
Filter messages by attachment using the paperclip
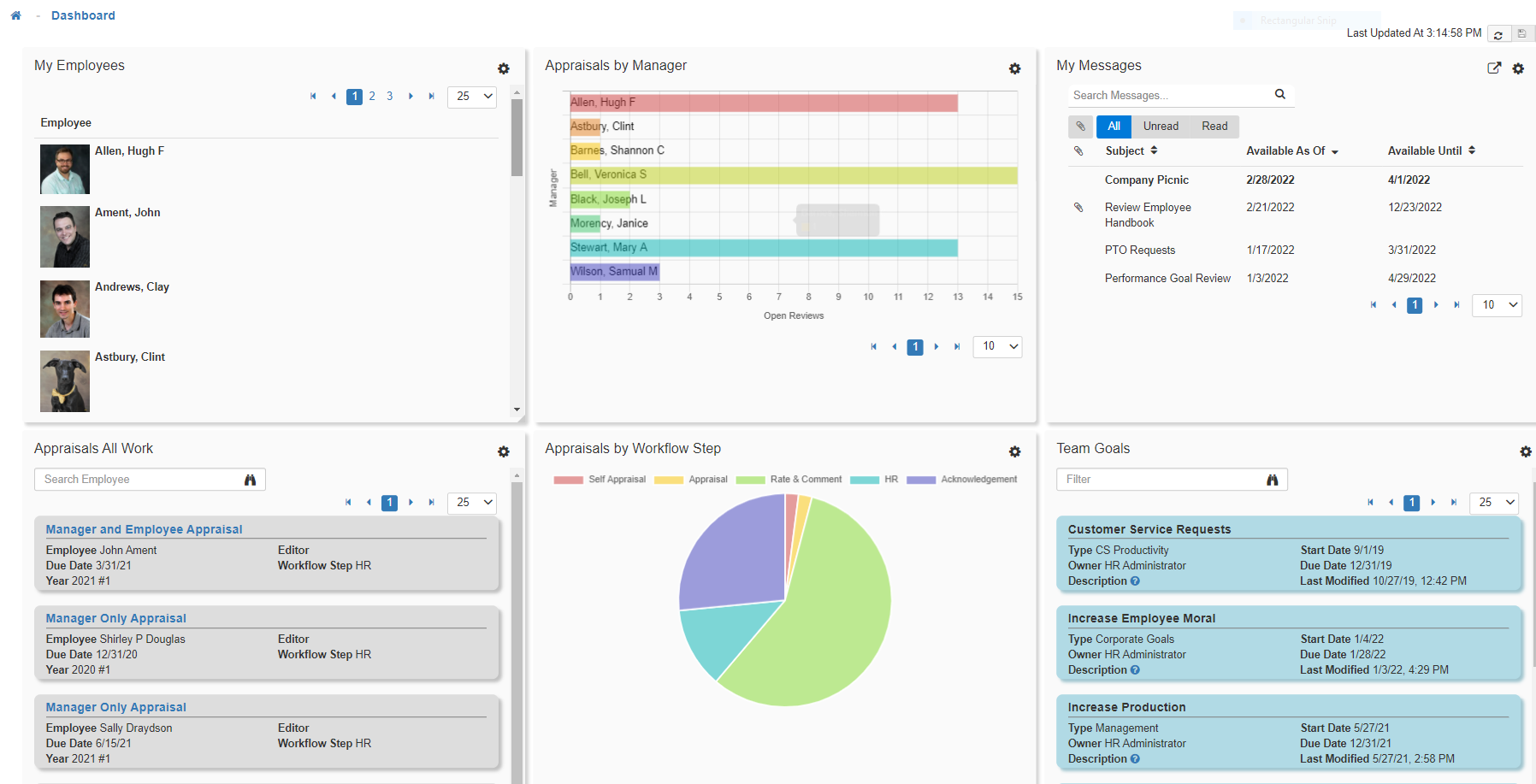[1080, 126]
